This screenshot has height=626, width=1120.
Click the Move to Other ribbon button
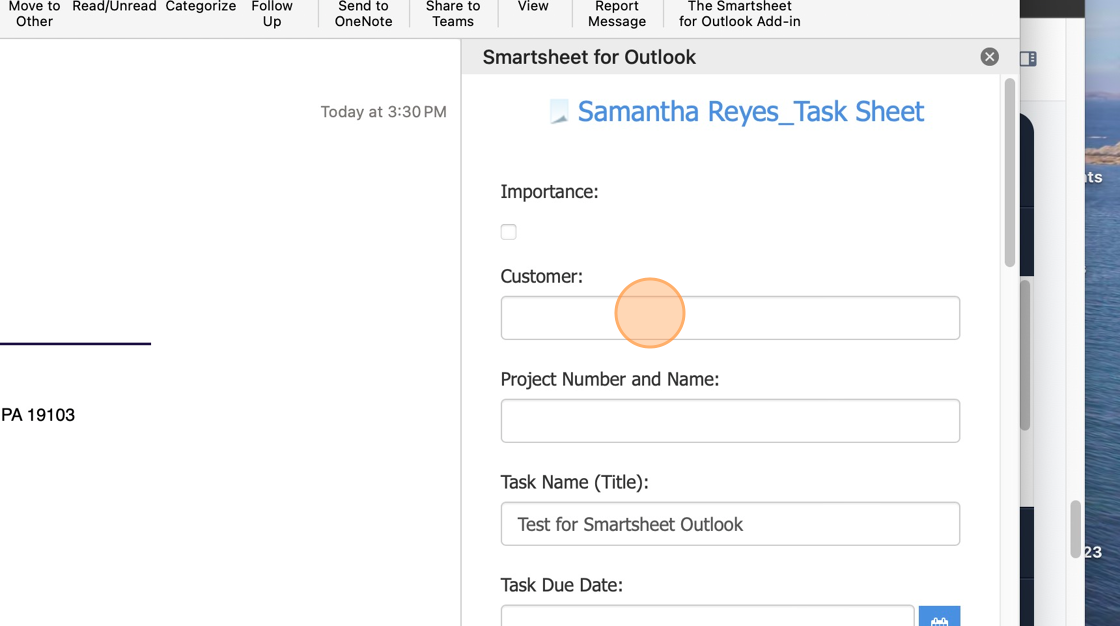pos(34,14)
